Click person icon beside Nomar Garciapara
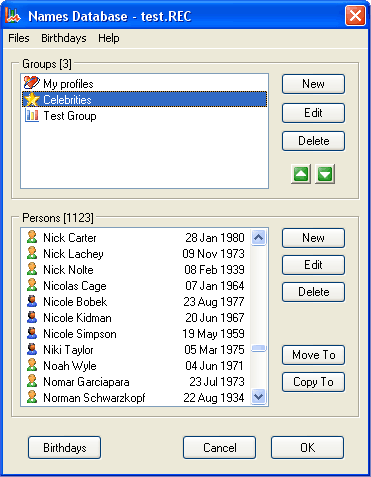The height and width of the screenshot is (477, 371). coord(32,381)
